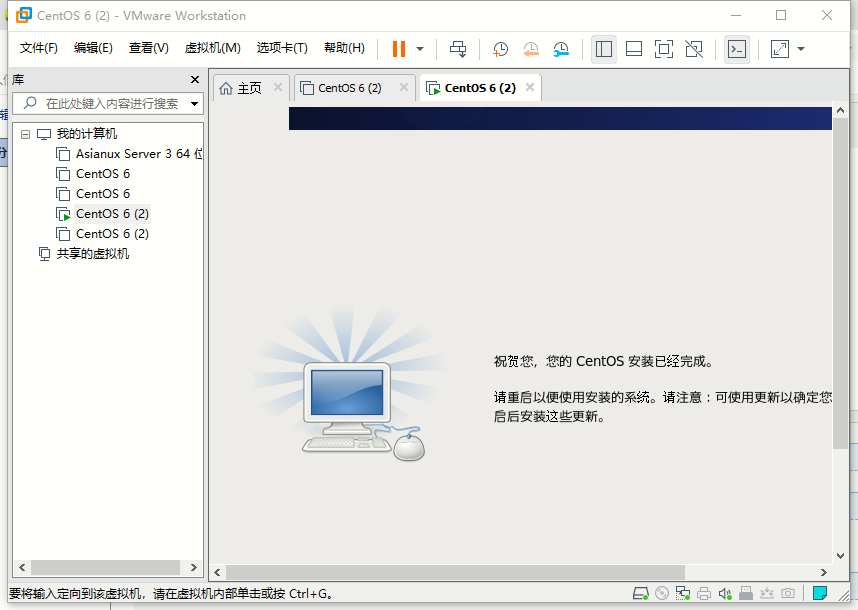Click the USB device status icon
The image size is (858, 610).
click(x=746, y=594)
